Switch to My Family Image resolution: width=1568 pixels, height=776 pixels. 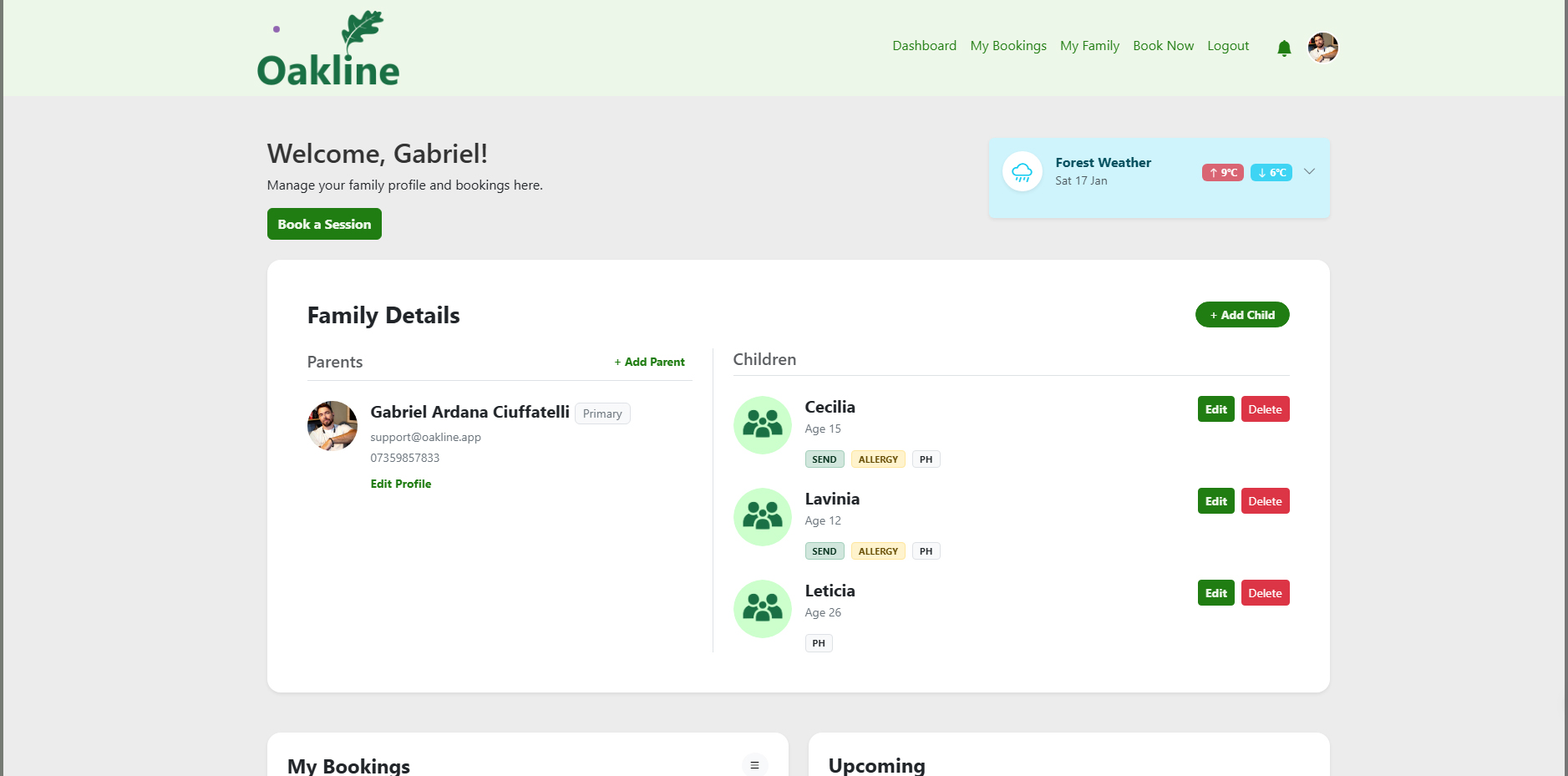1089,46
